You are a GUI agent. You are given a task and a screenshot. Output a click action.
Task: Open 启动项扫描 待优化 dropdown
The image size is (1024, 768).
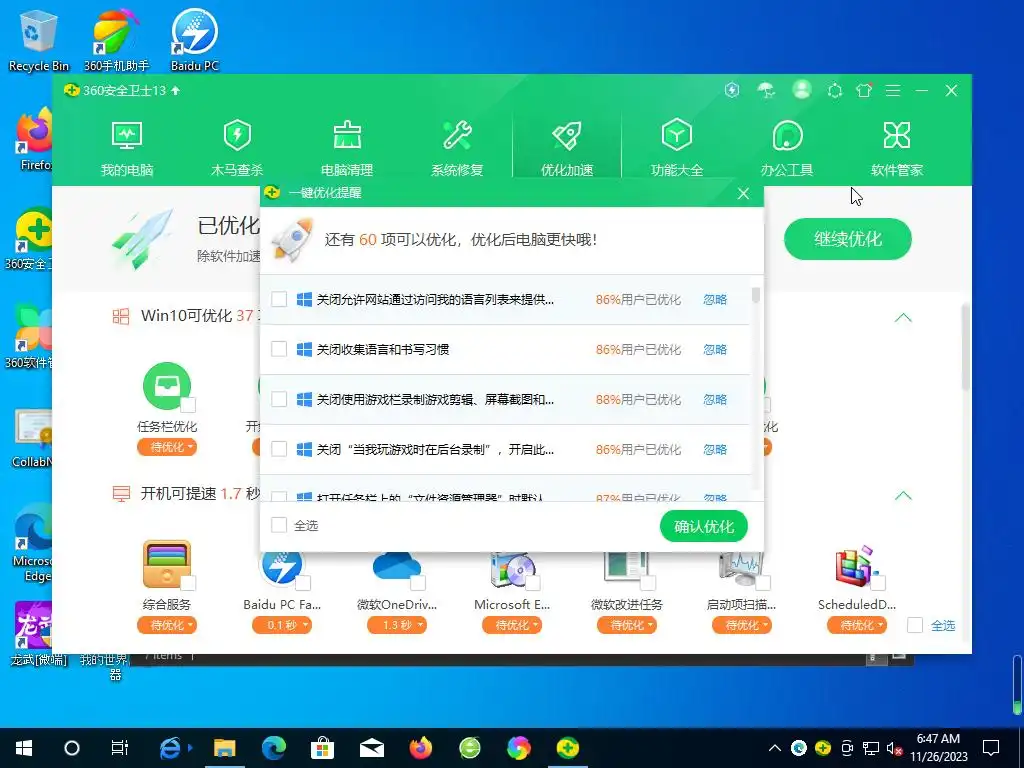pos(742,625)
